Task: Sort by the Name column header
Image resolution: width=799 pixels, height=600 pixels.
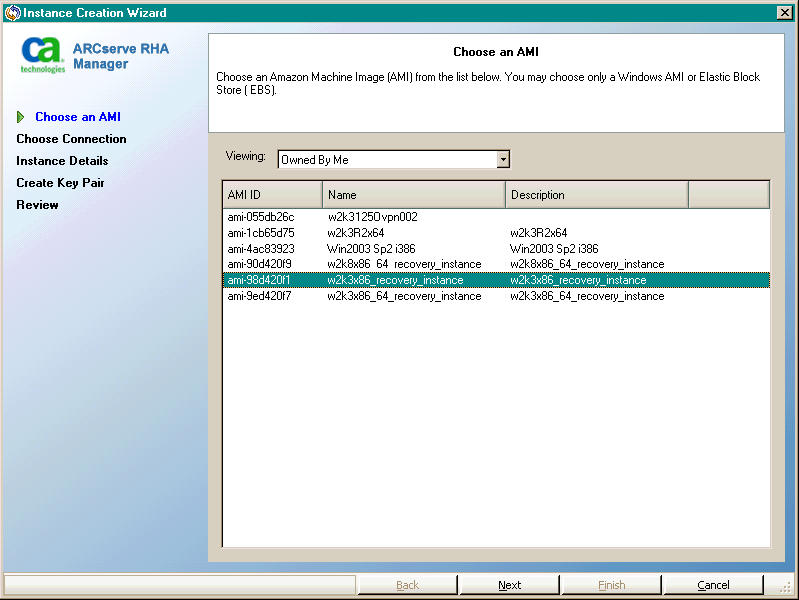Action: (x=413, y=195)
